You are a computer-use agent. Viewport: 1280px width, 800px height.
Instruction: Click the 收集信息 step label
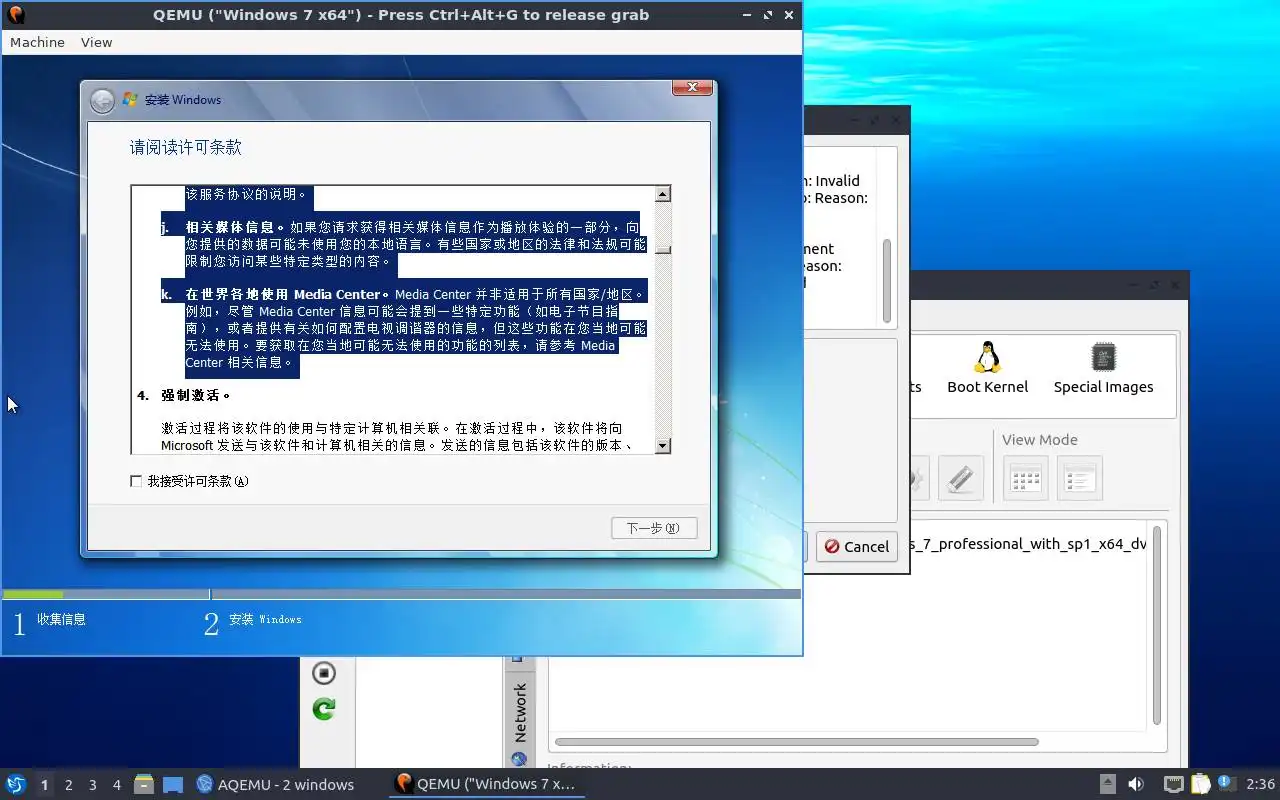tap(61, 620)
